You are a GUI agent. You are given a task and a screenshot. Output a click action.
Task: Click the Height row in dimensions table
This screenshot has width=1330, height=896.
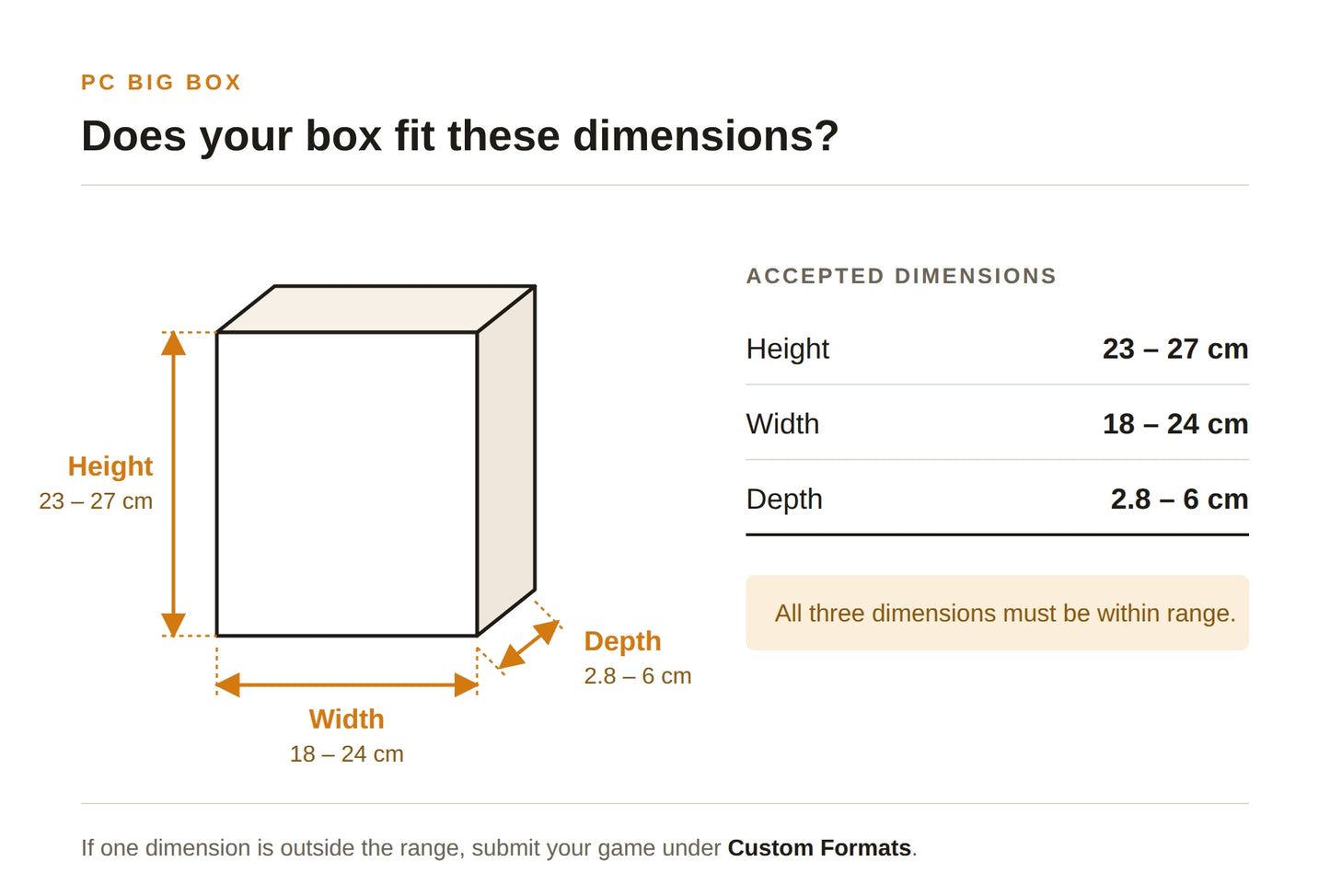pyautogui.click(x=997, y=349)
